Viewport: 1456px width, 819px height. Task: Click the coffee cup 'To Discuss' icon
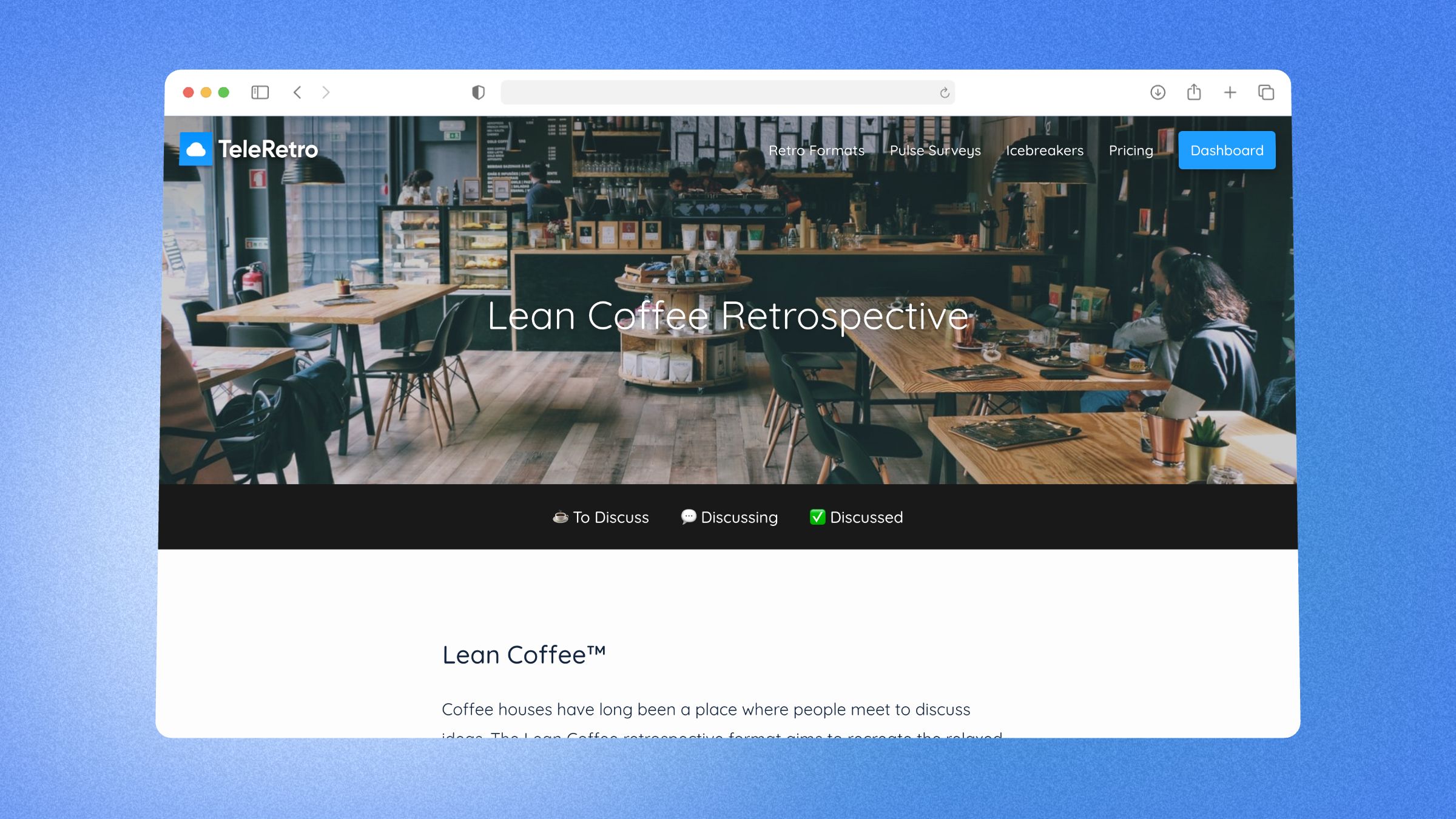coord(557,517)
